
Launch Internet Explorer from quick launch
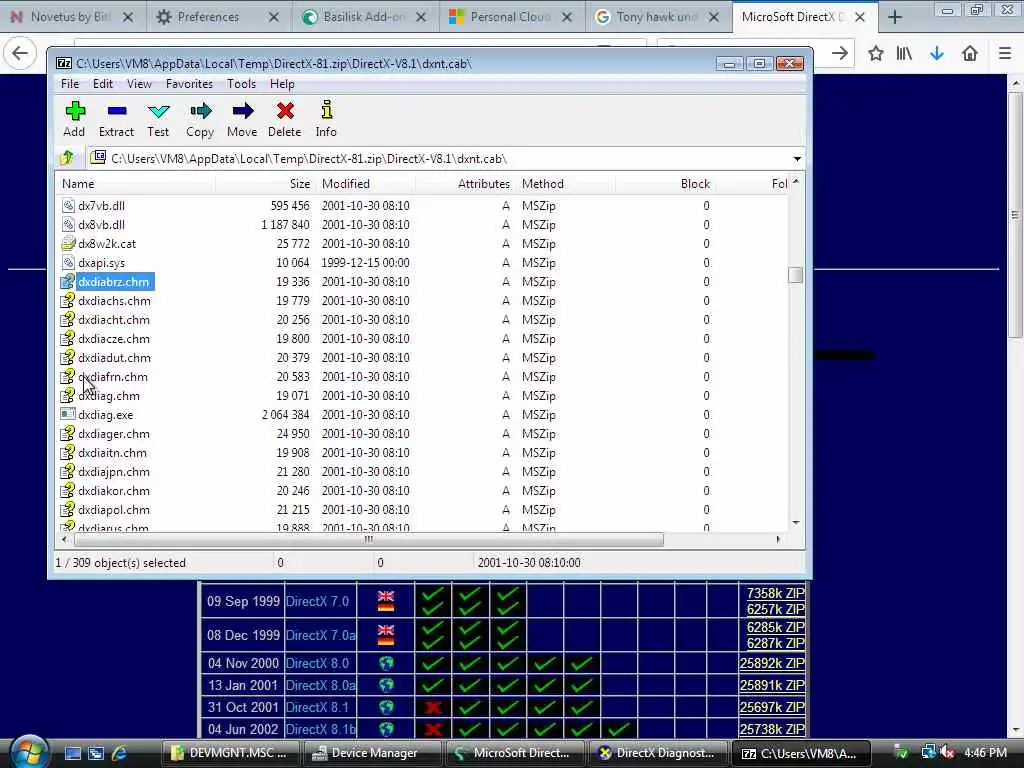[119, 753]
